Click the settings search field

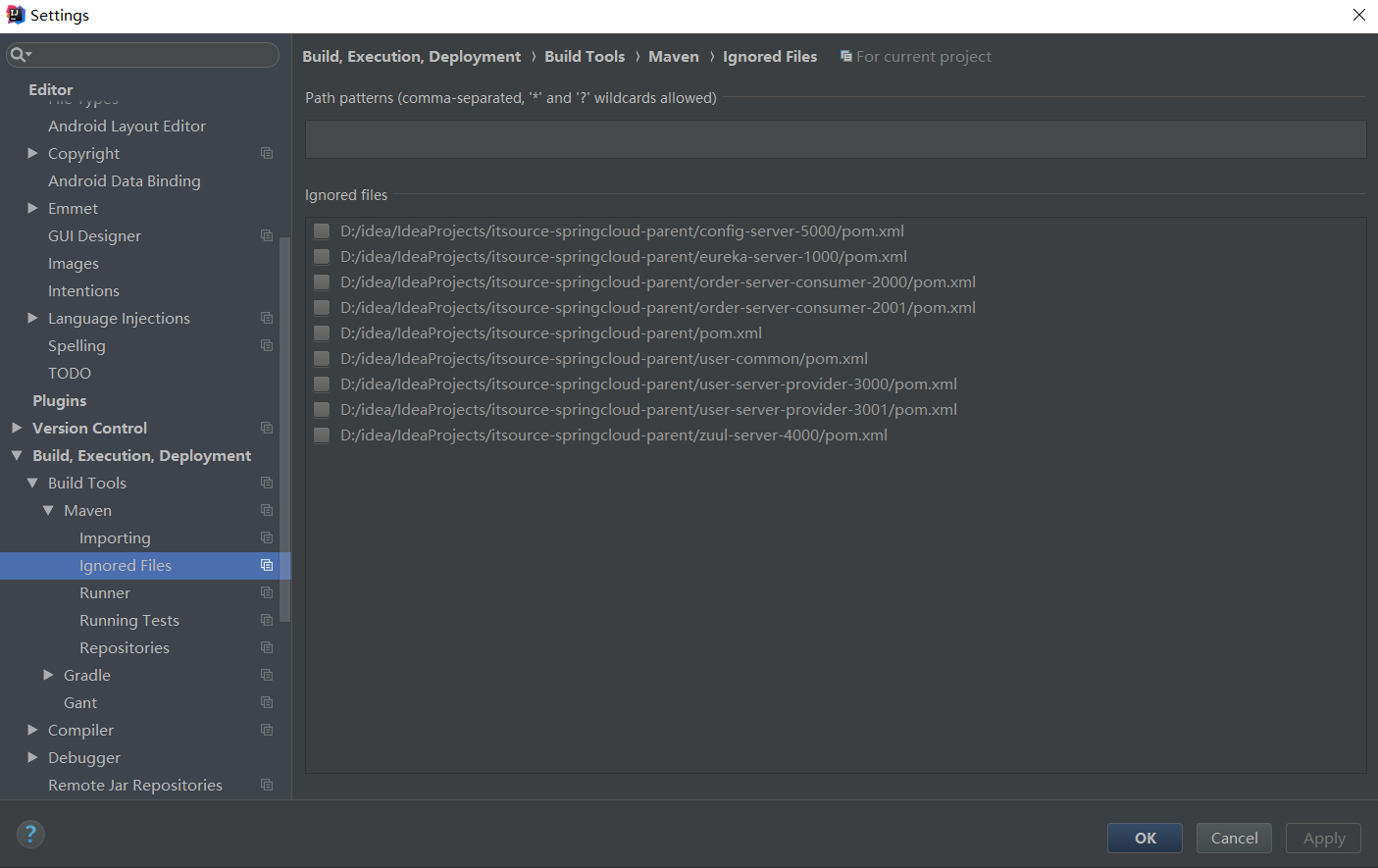143,55
